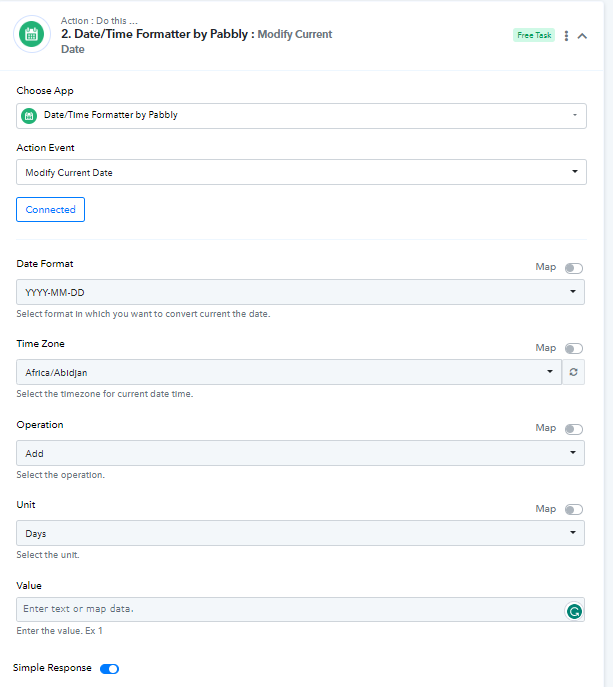Disable the Simple Response toggle
This screenshot has width=613, height=687.
pyautogui.click(x=110, y=669)
